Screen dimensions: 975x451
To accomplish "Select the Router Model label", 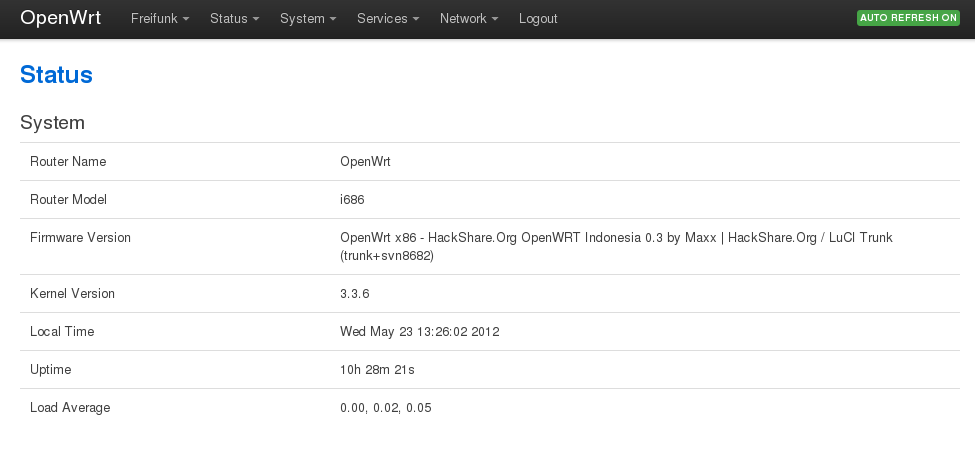I will pyautogui.click(x=68, y=200).
